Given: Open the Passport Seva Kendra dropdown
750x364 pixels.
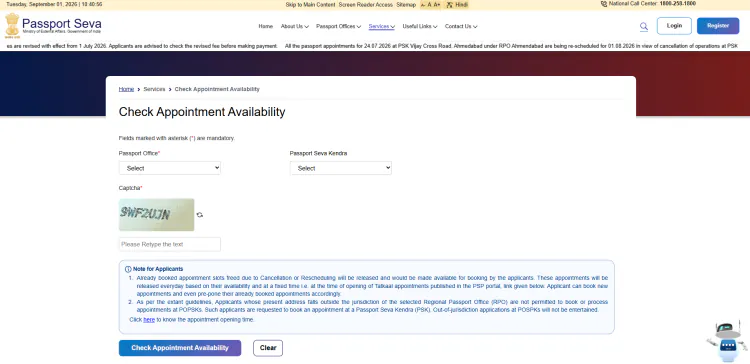Looking at the screenshot, I should (341, 168).
